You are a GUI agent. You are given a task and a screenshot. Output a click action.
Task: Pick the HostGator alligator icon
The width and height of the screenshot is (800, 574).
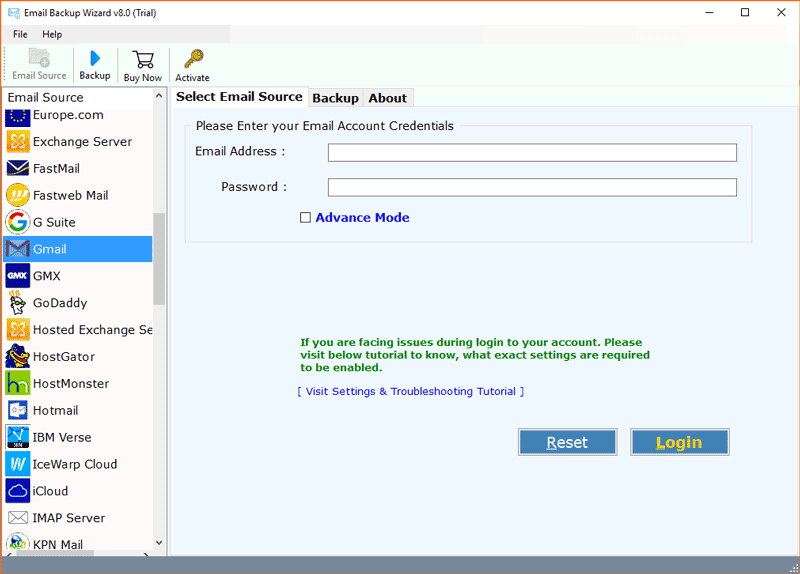click(17, 356)
